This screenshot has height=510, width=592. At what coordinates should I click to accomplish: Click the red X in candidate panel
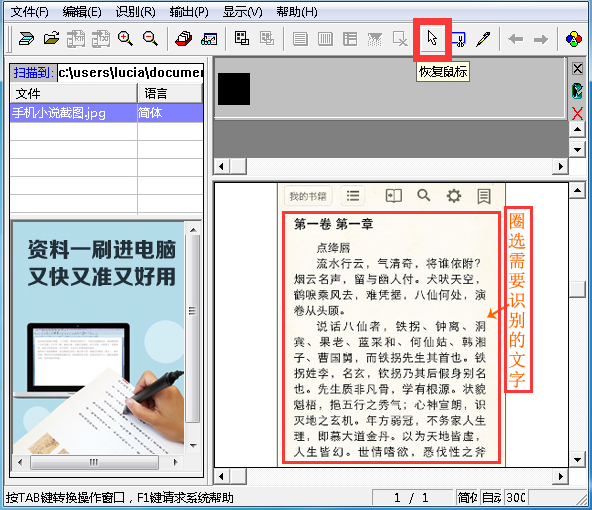pyautogui.click(x=577, y=113)
